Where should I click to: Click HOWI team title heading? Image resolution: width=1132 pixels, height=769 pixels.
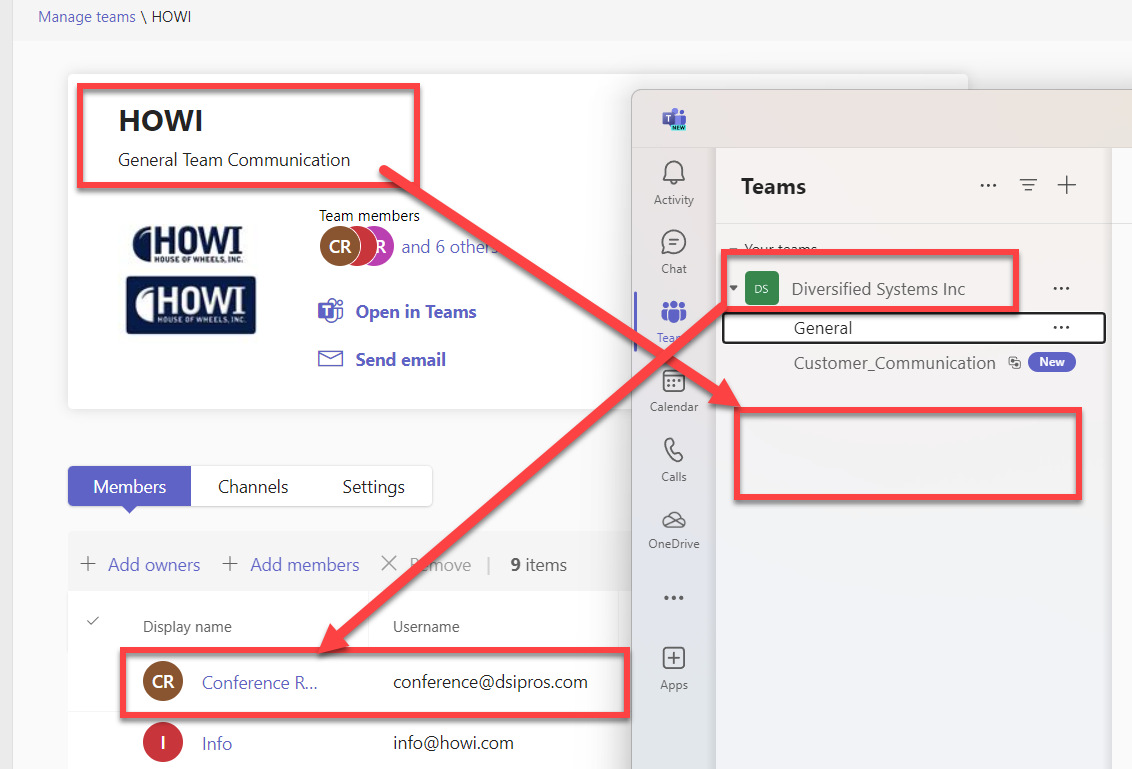coord(161,121)
